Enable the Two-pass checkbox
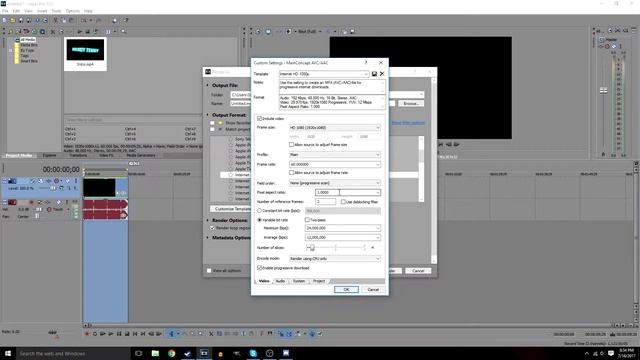This screenshot has height=360, width=640. (307, 220)
